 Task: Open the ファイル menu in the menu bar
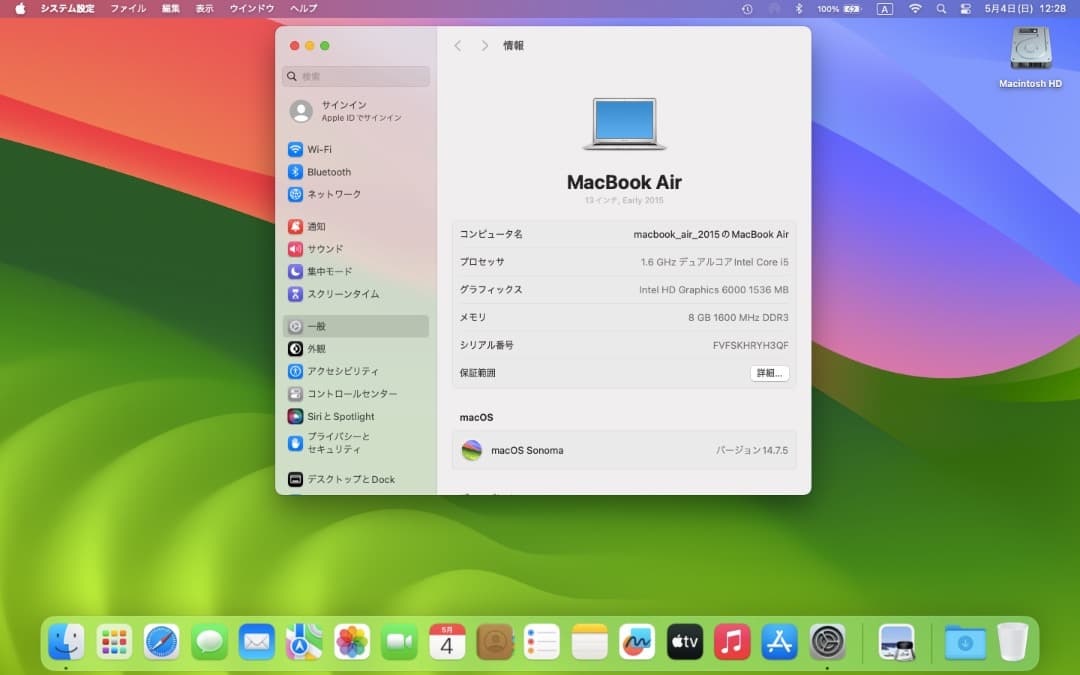[x=128, y=8]
